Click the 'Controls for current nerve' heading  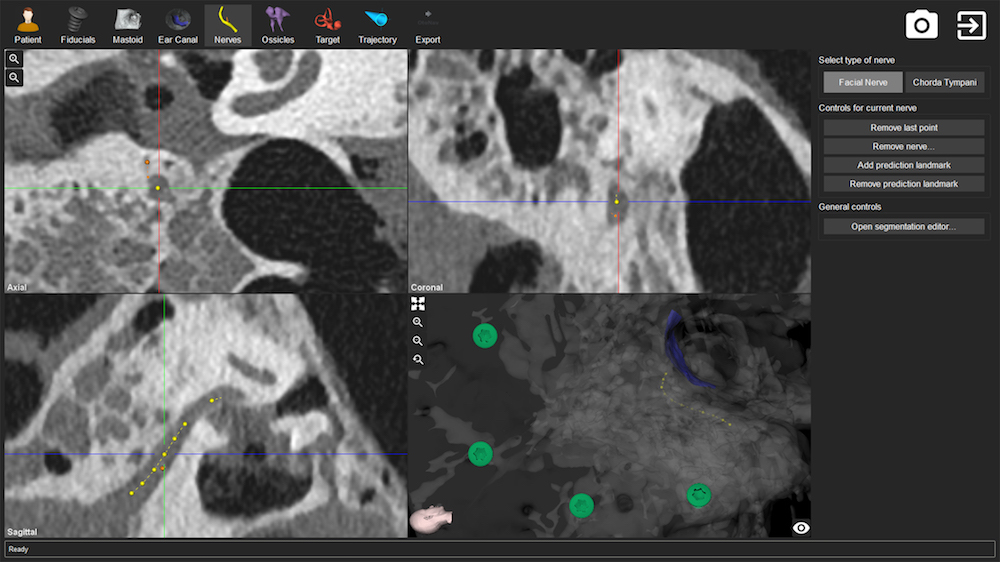pyautogui.click(x=867, y=108)
